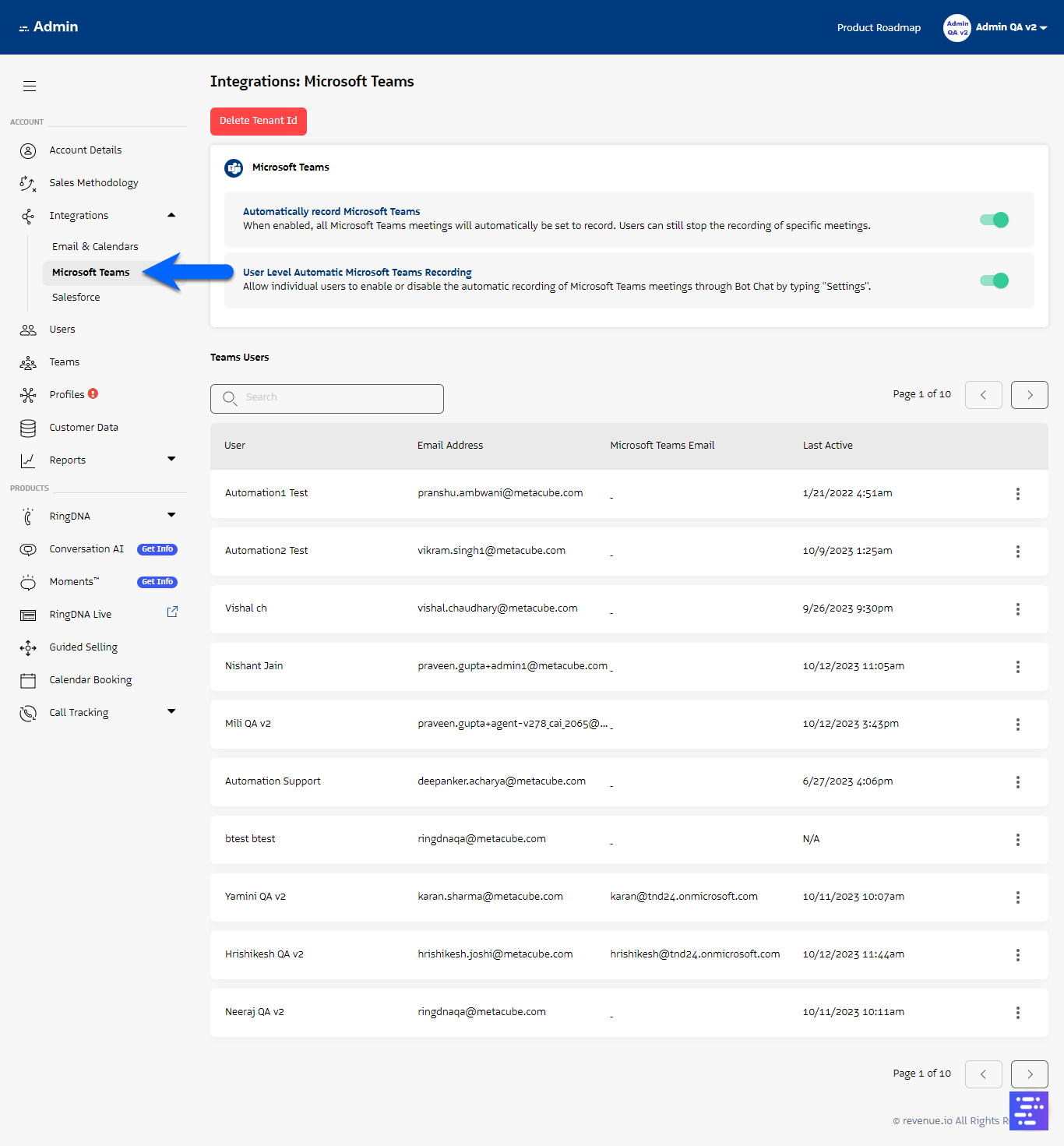Click the Teams Users search field
Screen dimensions: 1064x1146
click(x=327, y=398)
